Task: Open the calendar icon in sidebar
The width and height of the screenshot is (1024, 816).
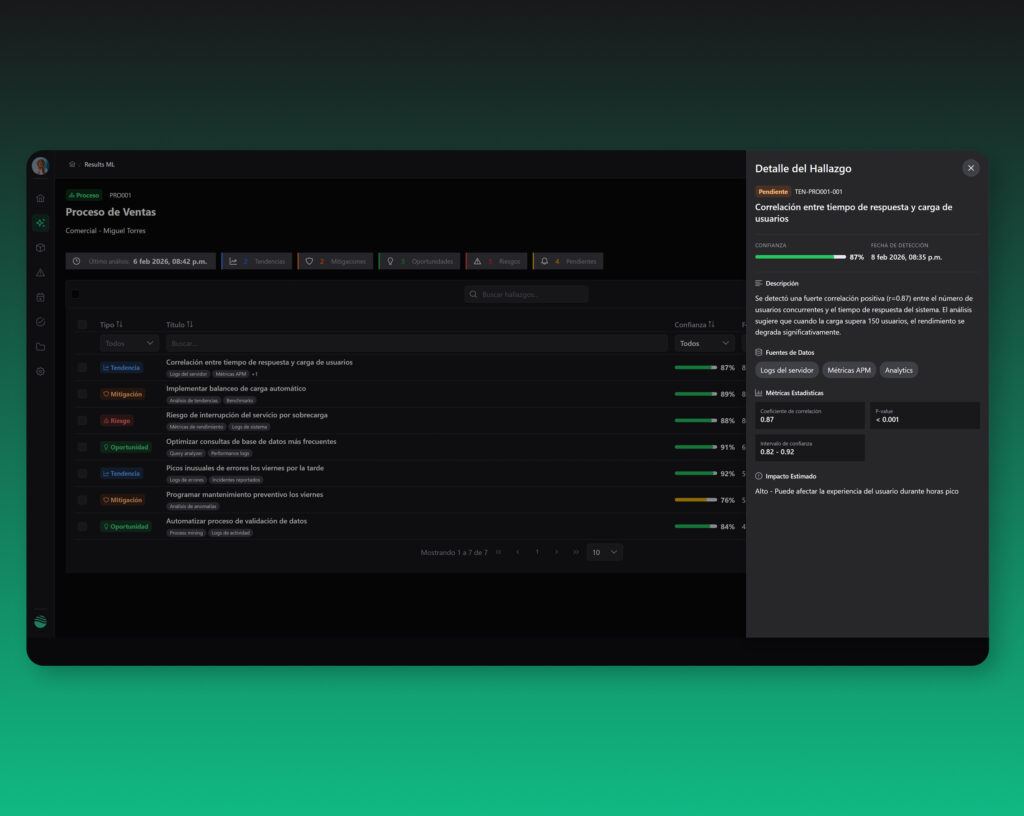Action: click(x=40, y=297)
